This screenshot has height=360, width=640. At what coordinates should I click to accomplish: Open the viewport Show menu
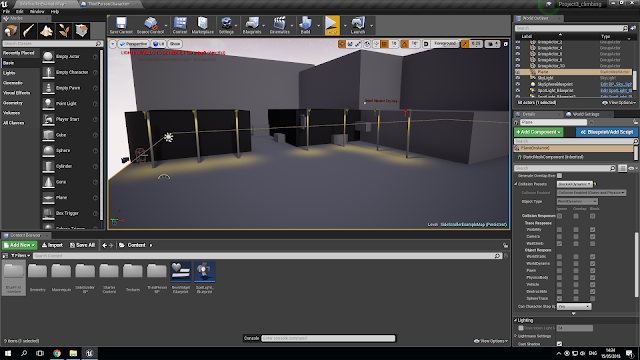(175, 44)
